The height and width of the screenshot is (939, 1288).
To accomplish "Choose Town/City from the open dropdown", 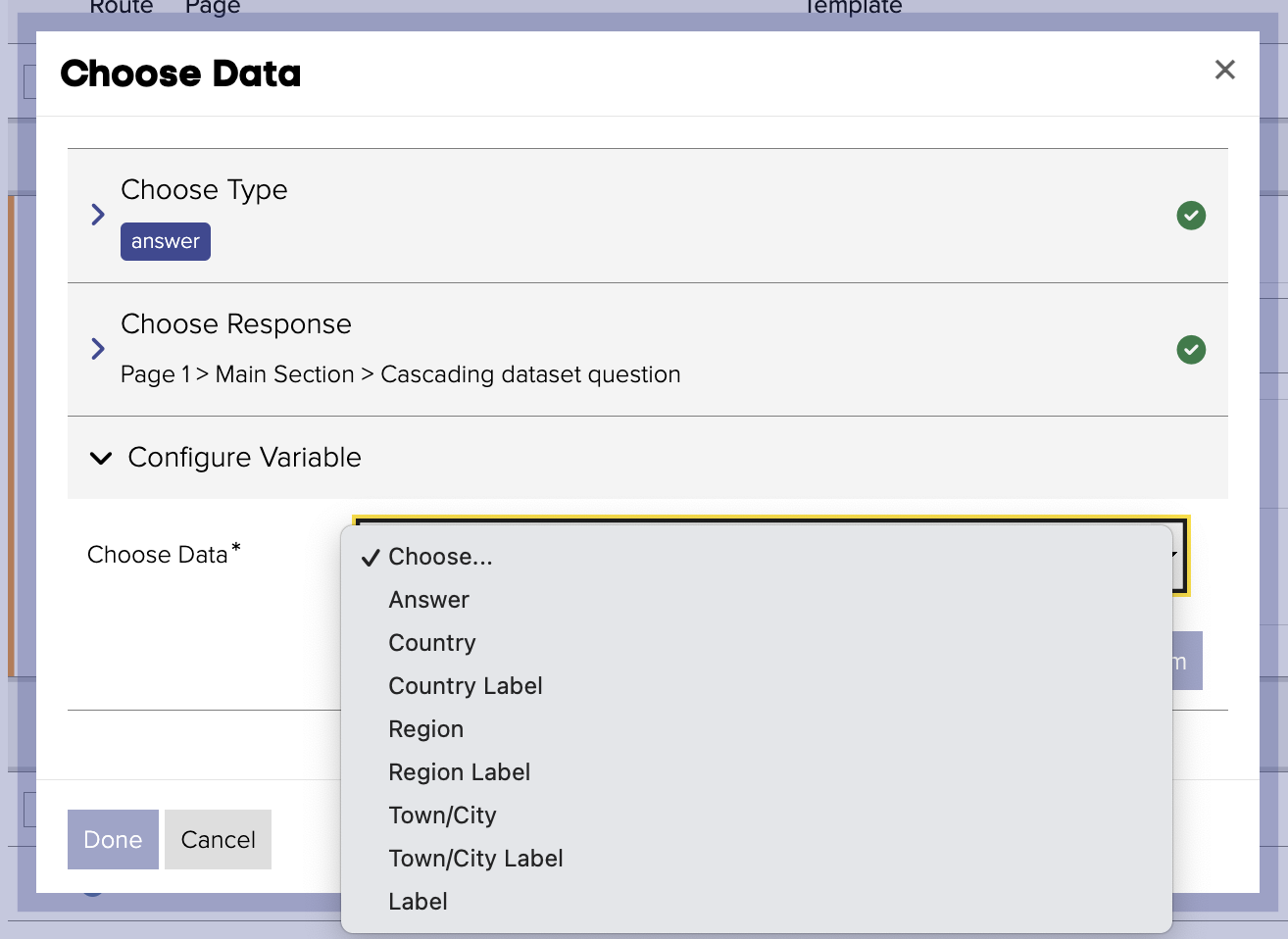I will 442,815.
